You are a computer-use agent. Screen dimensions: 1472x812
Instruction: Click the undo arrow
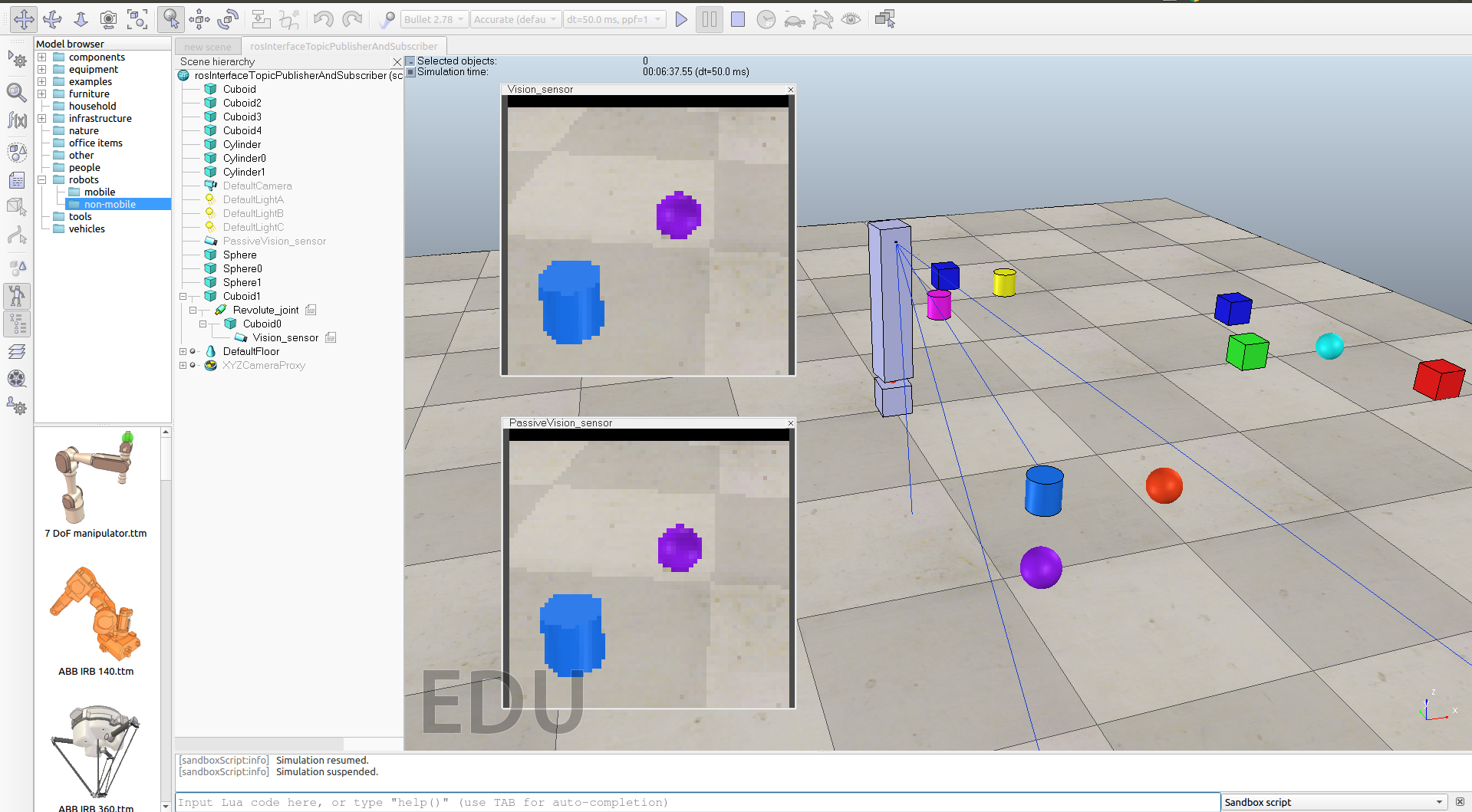pos(323,19)
